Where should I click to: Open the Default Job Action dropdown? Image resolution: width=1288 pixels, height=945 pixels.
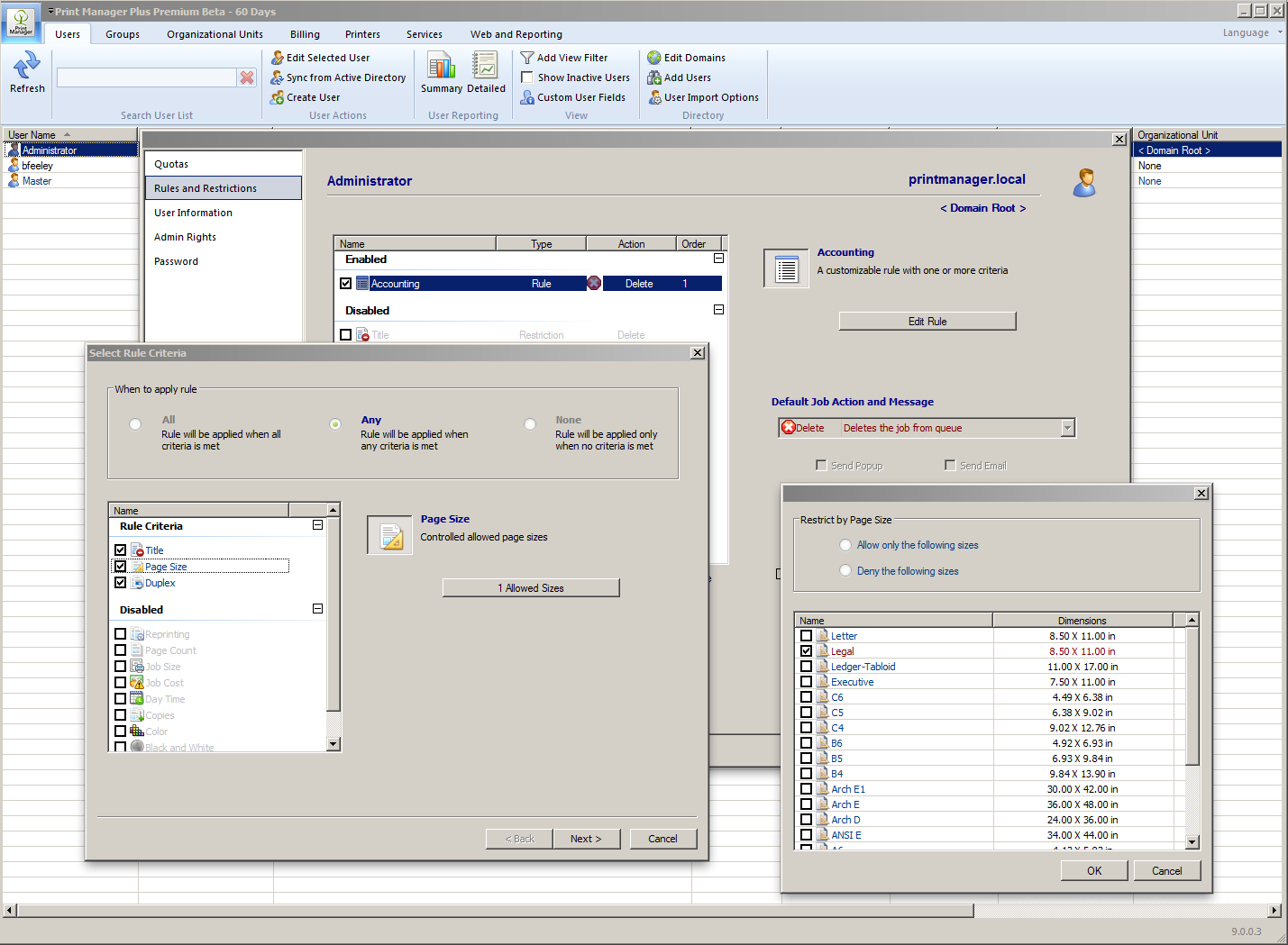1068,428
